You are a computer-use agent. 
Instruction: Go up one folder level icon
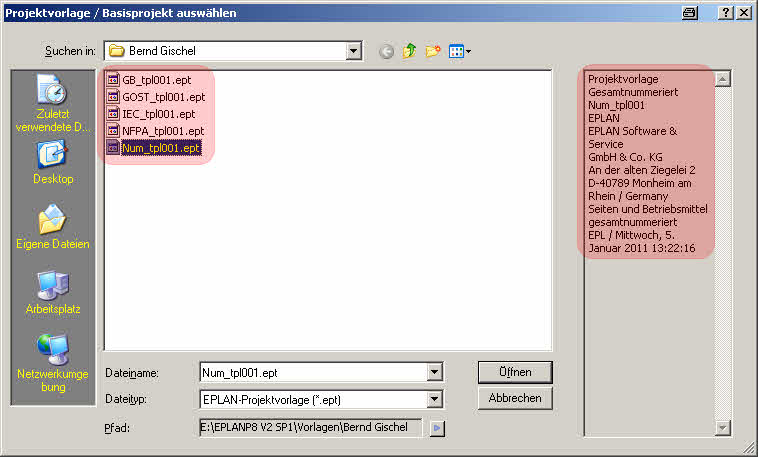click(x=409, y=51)
